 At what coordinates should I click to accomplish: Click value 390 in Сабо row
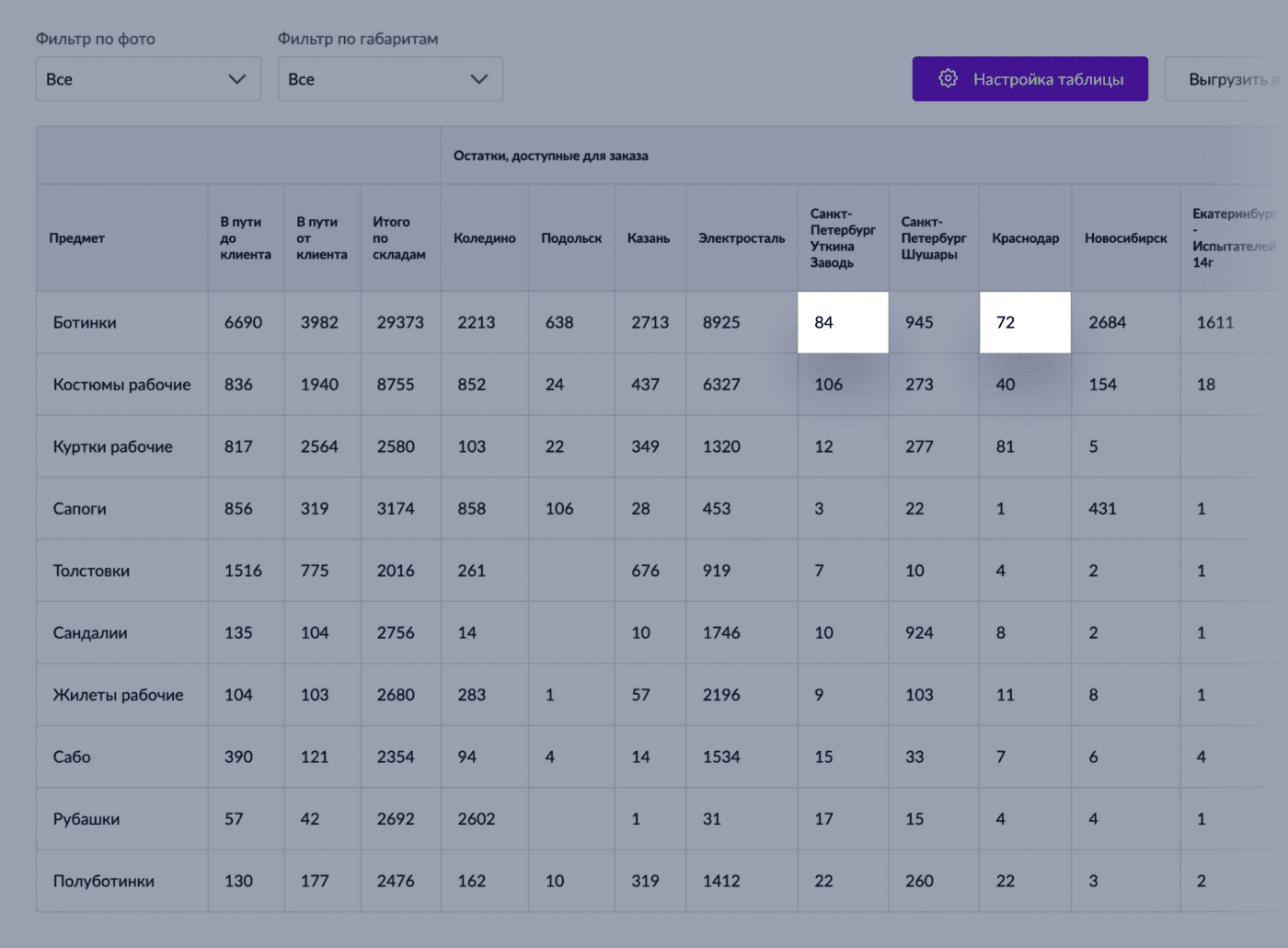(x=238, y=757)
